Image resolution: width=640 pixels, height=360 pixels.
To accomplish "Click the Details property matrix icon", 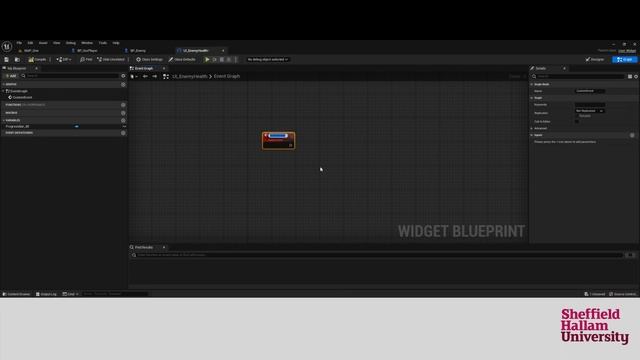I will [x=630, y=76].
